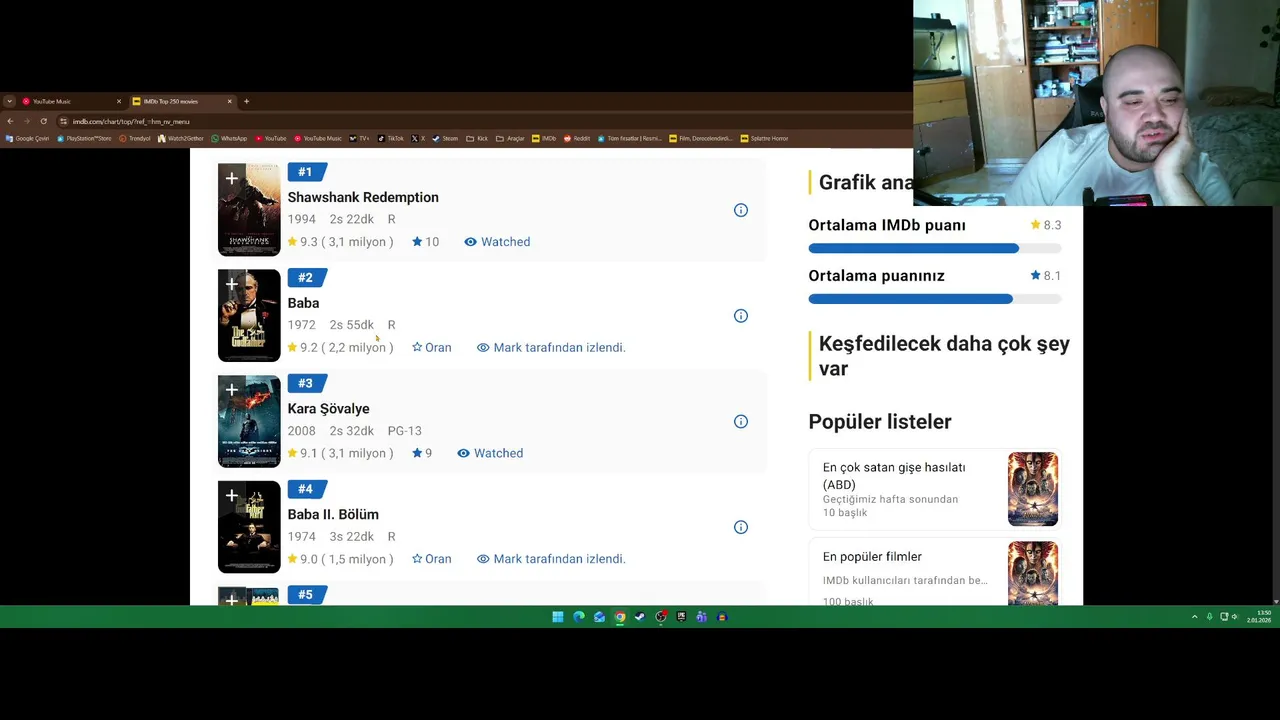Close the IMDb Top 250 movies tab
This screenshot has height=720, width=1280.
pyautogui.click(x=229, y=101)
